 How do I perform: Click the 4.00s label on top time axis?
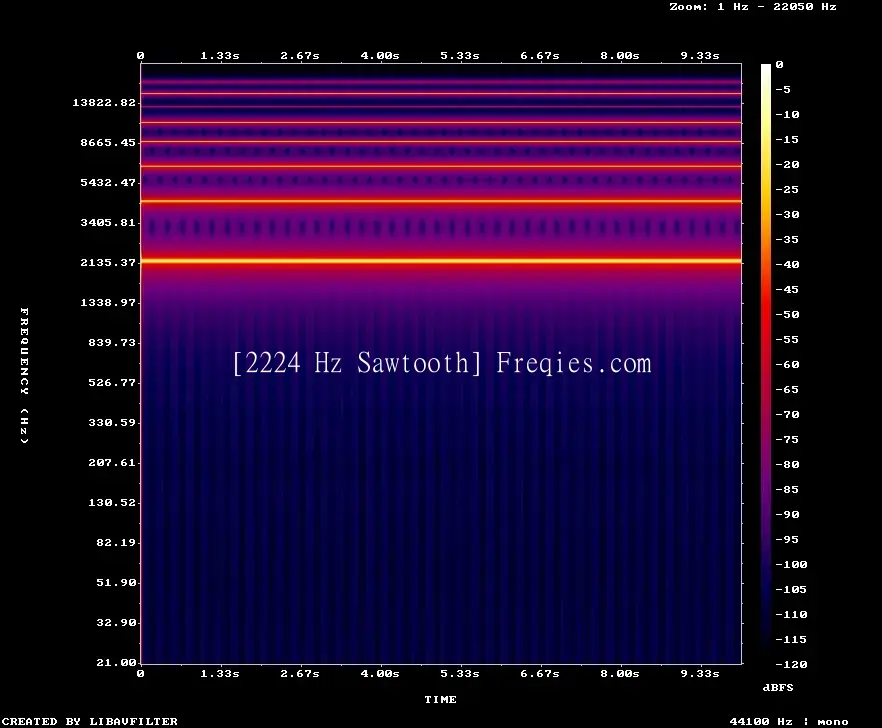(380, 56)
